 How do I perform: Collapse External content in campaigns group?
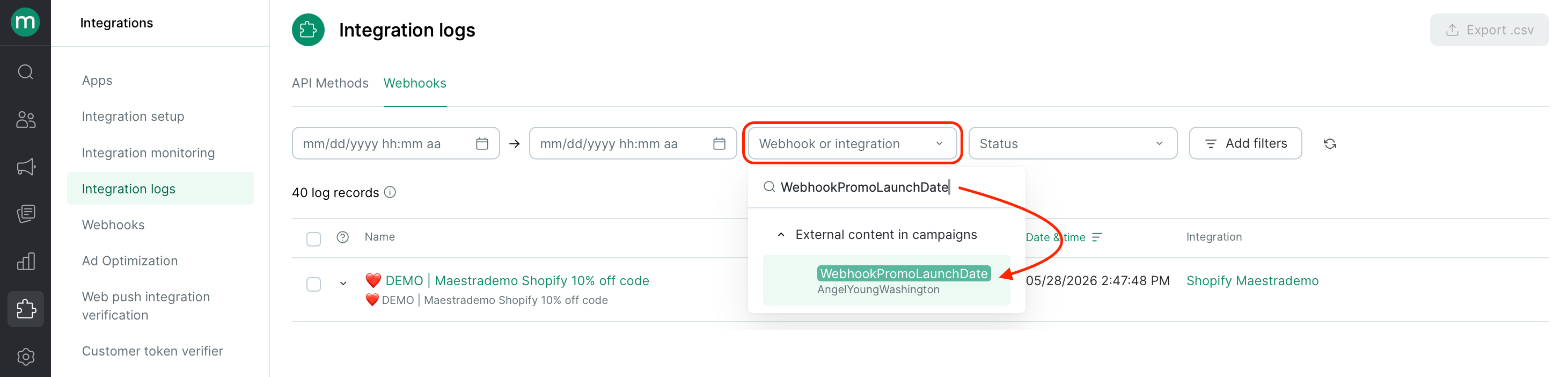point(781,235)
